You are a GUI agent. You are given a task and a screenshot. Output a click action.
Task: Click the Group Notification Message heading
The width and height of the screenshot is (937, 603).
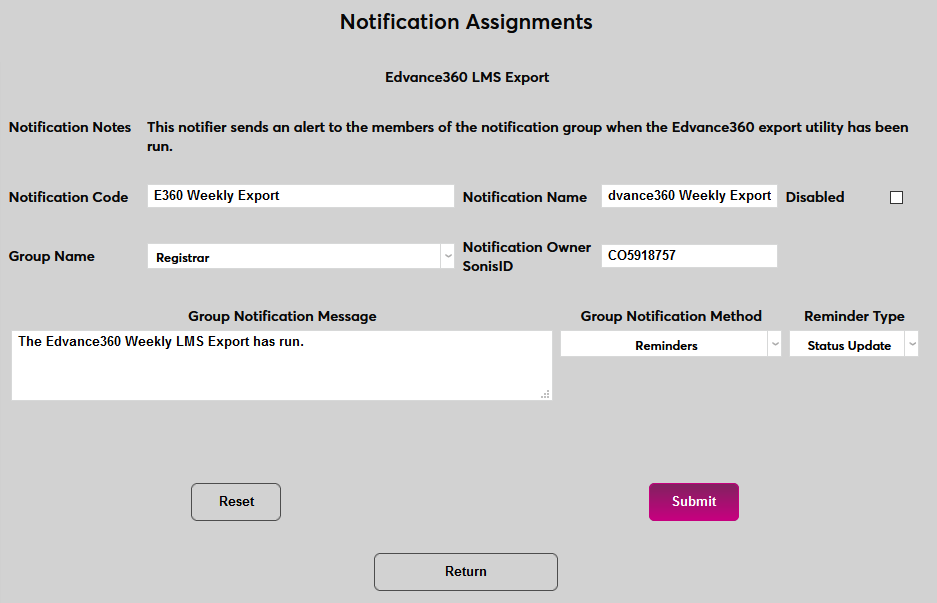pyautogui.click(x=282, y=316)
